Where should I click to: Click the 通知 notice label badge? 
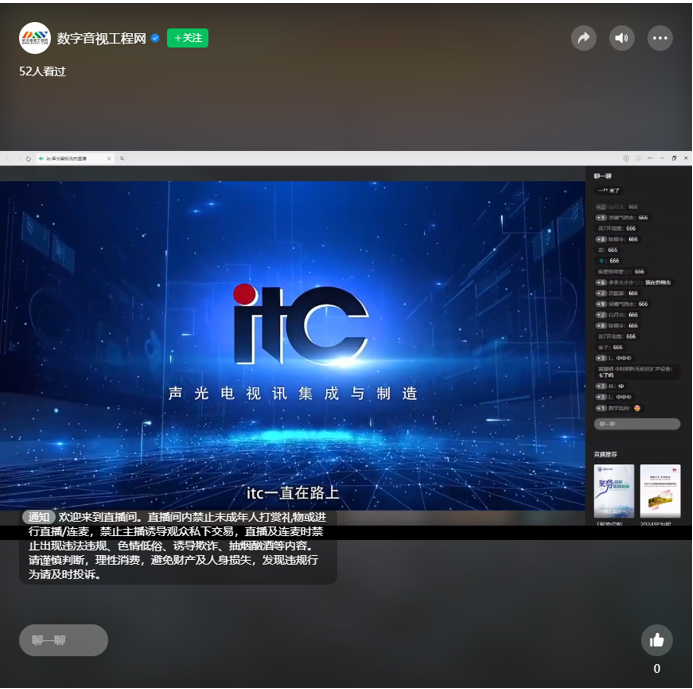point(40,517)
